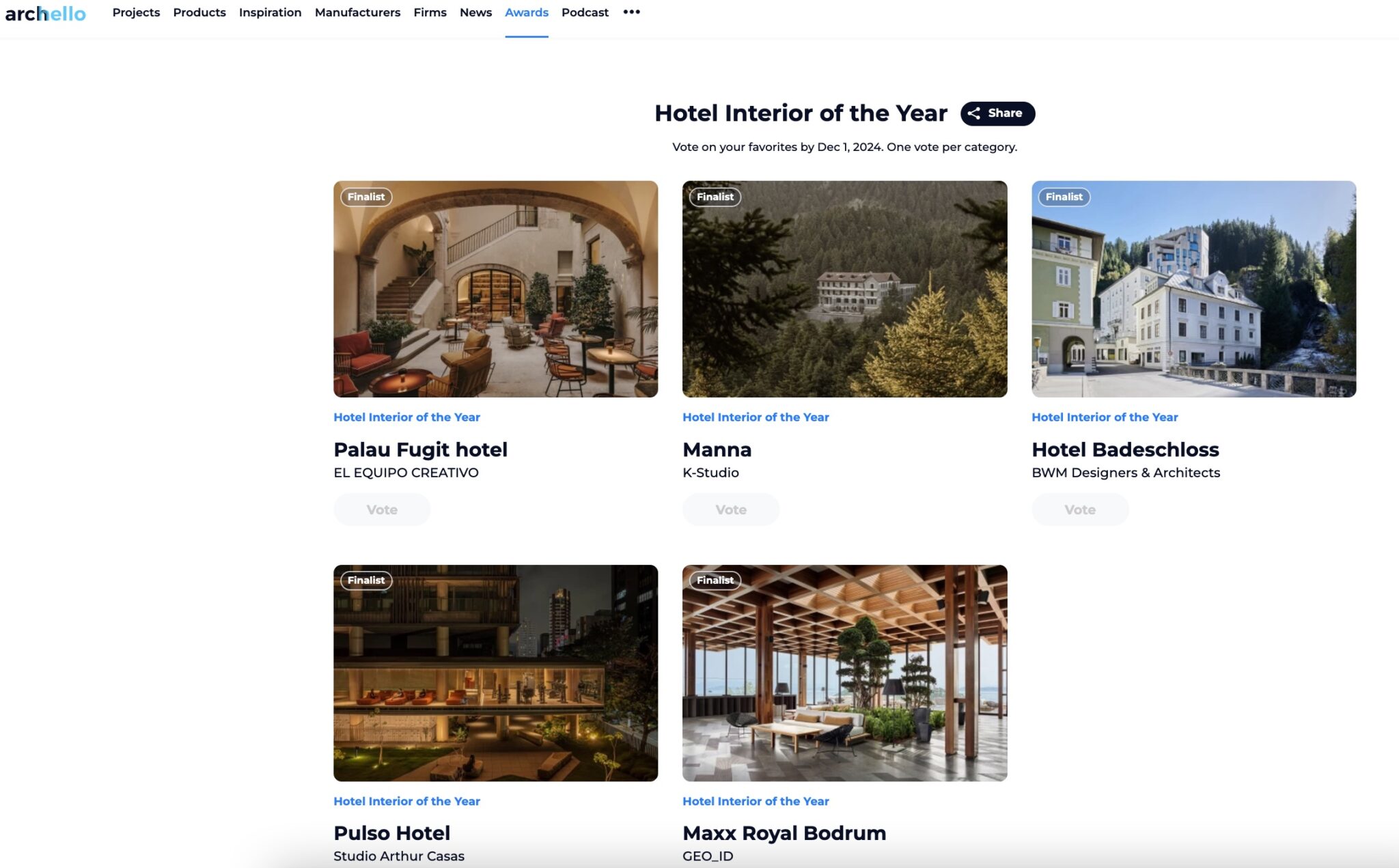Open the Manna project title

717,449
